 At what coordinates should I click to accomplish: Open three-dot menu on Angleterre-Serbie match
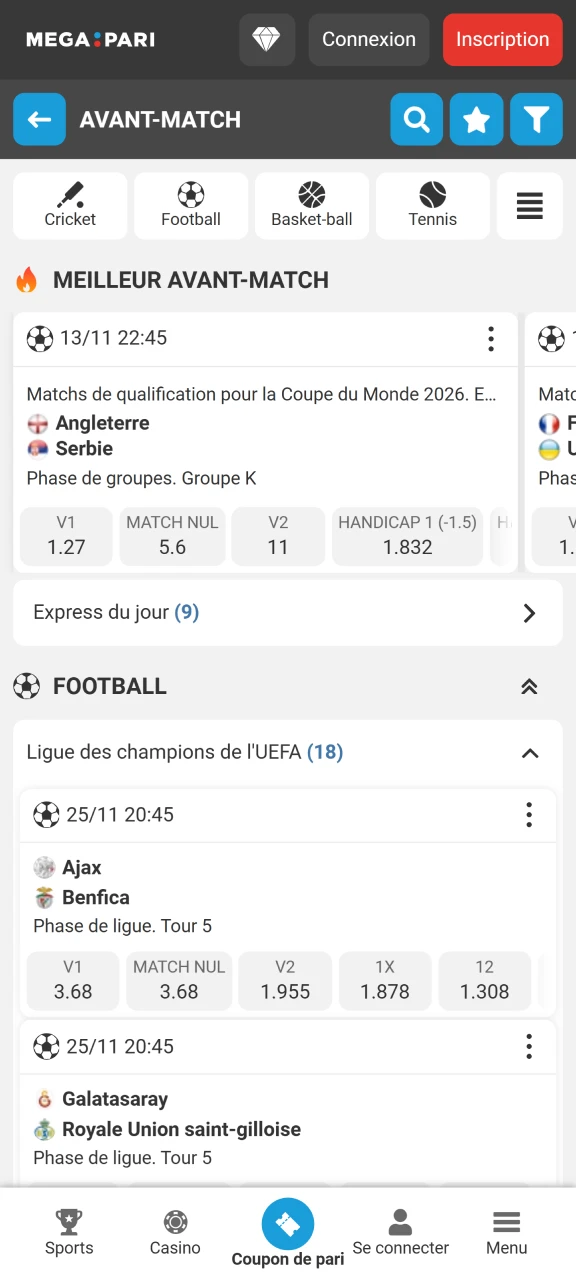[491, 339]
